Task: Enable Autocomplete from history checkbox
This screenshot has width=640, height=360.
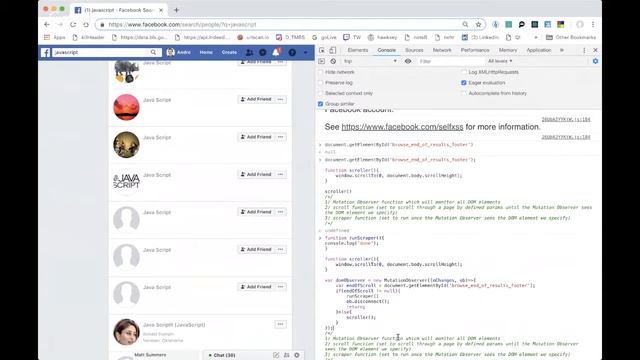Action: (x=464, y=93)
